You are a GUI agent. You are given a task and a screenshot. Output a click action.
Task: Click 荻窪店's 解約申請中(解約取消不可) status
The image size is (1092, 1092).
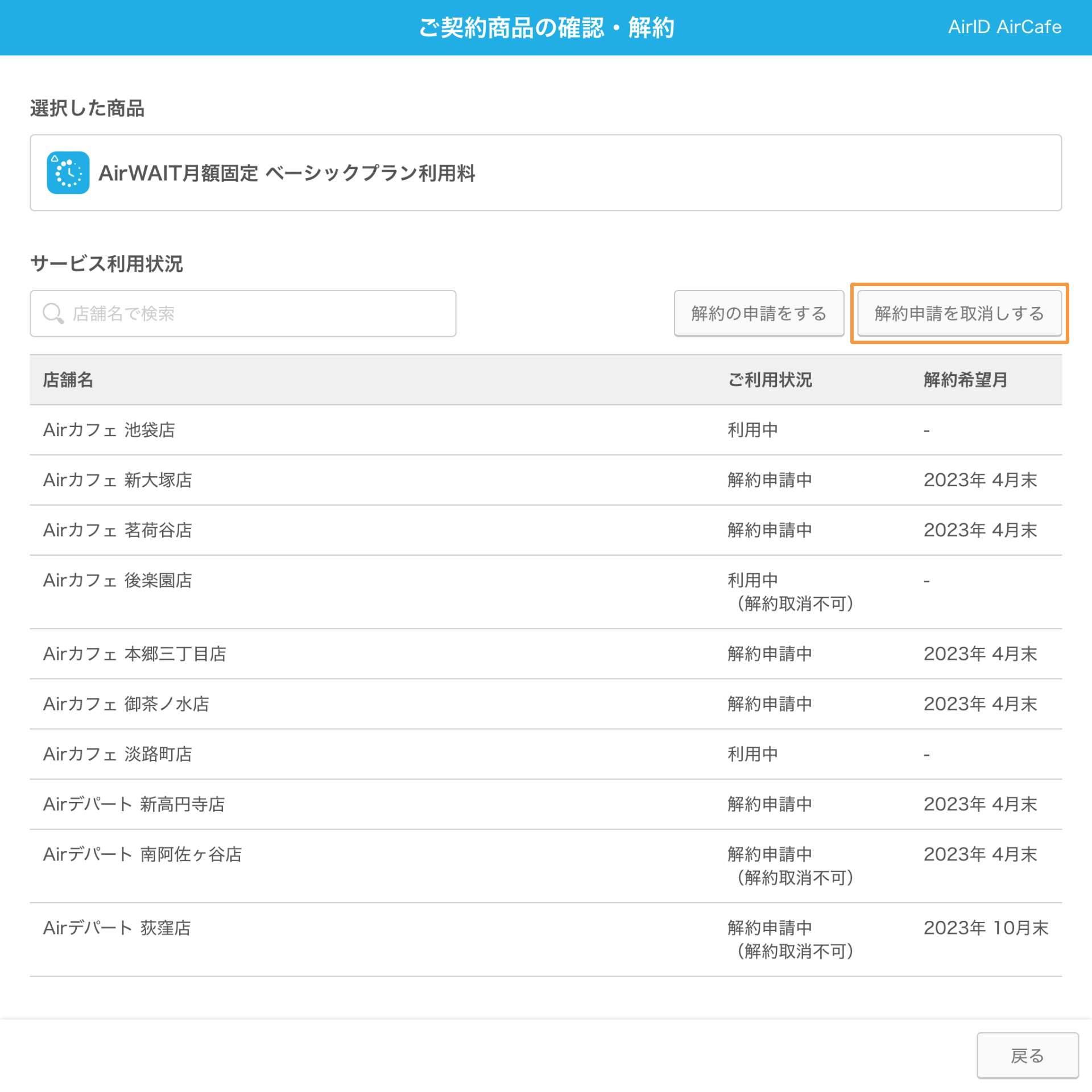[791, 940]
